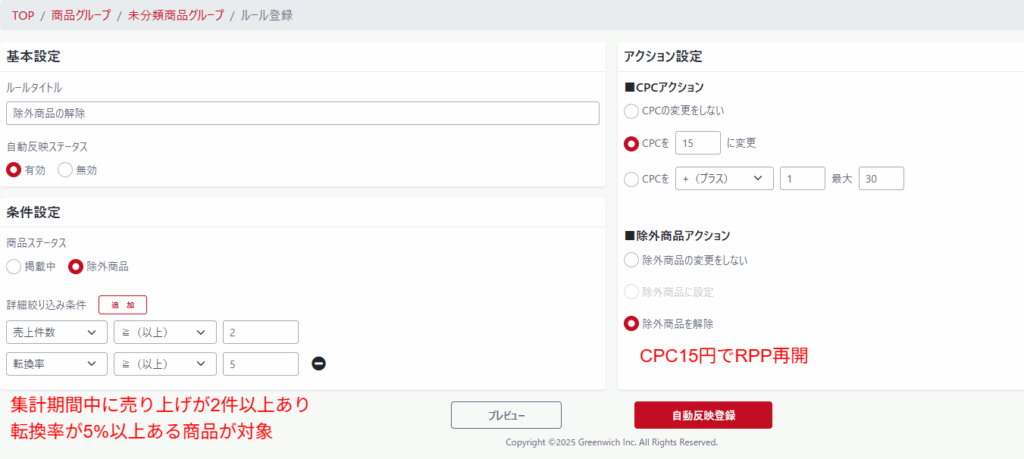Image resolution: width=1024 pixels, height=459 pixels.
Task: Click the 最大 CPC value field
Action: 880,179
